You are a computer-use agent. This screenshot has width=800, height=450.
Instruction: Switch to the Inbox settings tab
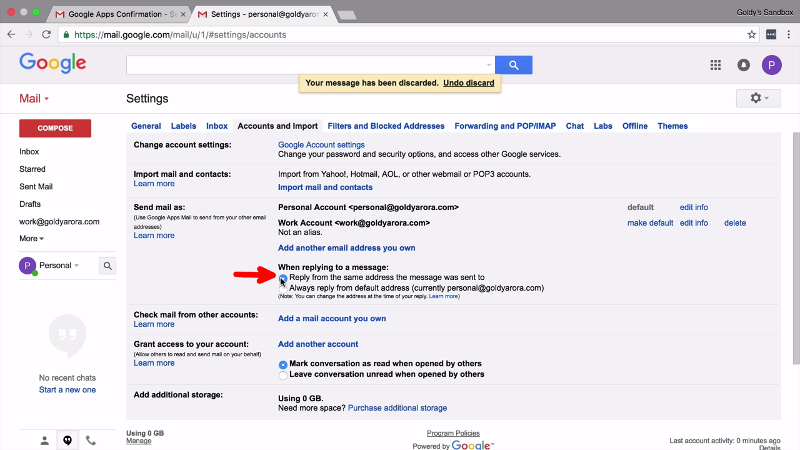click(x=217, y=126)
